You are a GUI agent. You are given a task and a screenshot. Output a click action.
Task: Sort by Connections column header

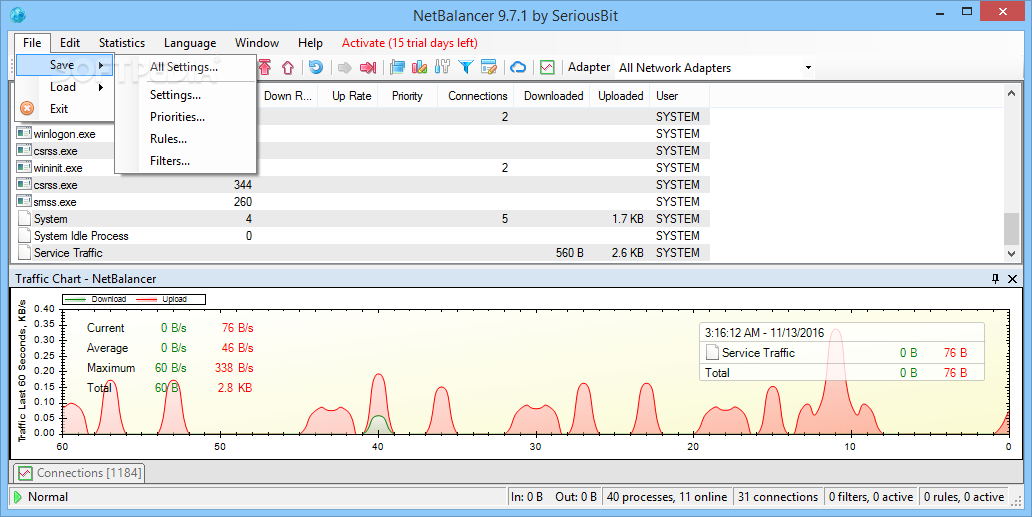[478, 95]
